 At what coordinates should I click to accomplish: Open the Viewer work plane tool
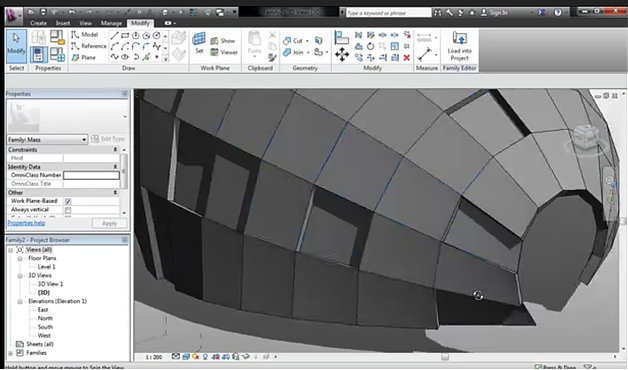click(224, 52)
